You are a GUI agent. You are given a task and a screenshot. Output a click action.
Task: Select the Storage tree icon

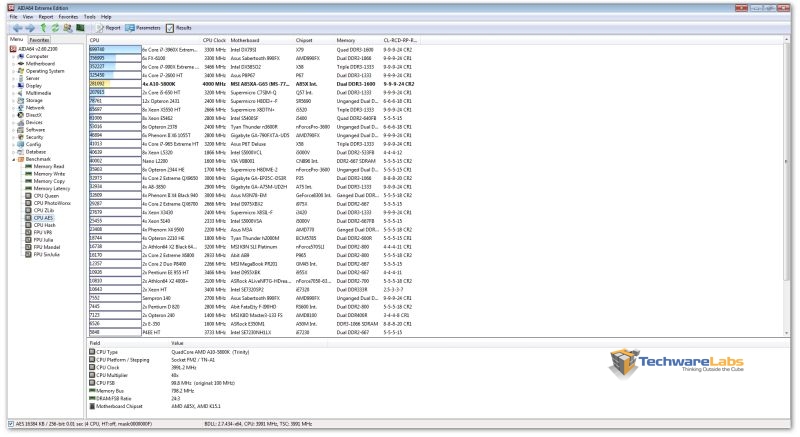tap(21, 100)
